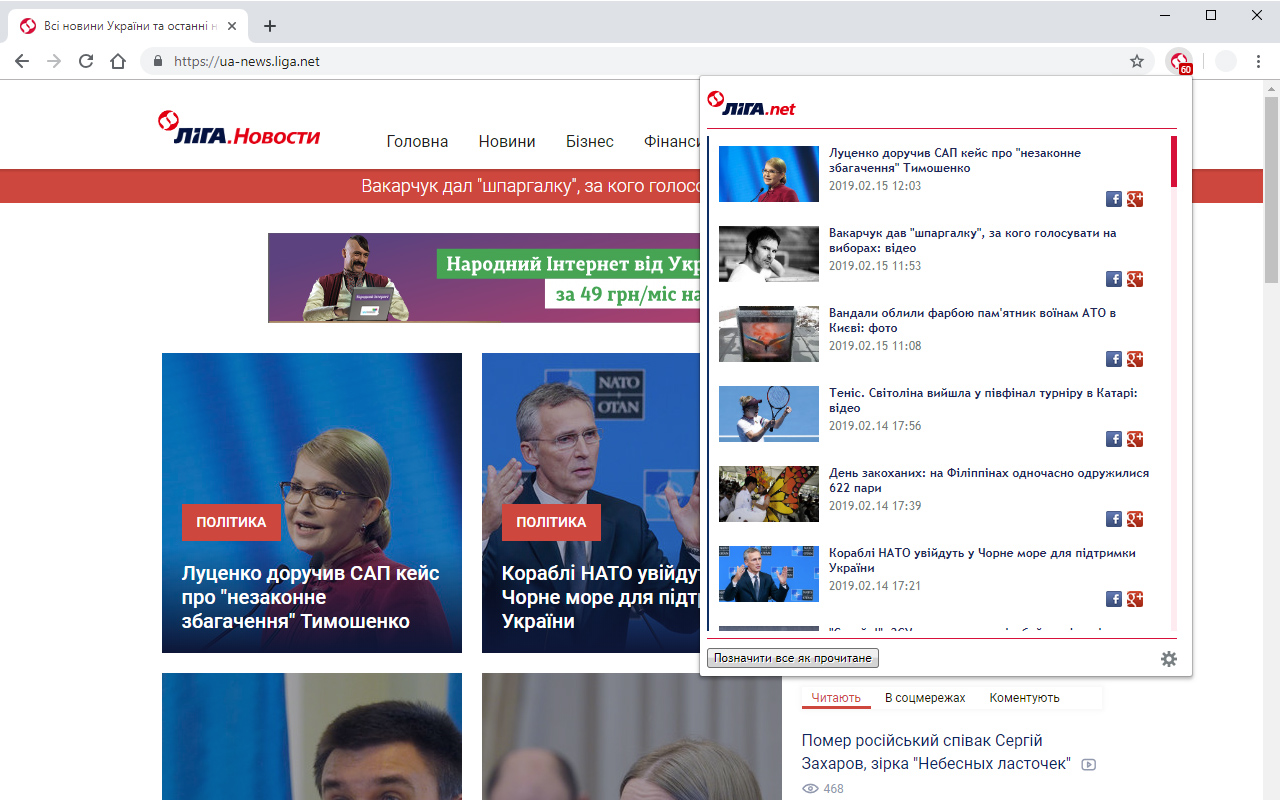1280x800 pixels.
Task: Open popup headline about Луценко and Тимошенко
Action: pyautogui.click(x=955, y=160)
